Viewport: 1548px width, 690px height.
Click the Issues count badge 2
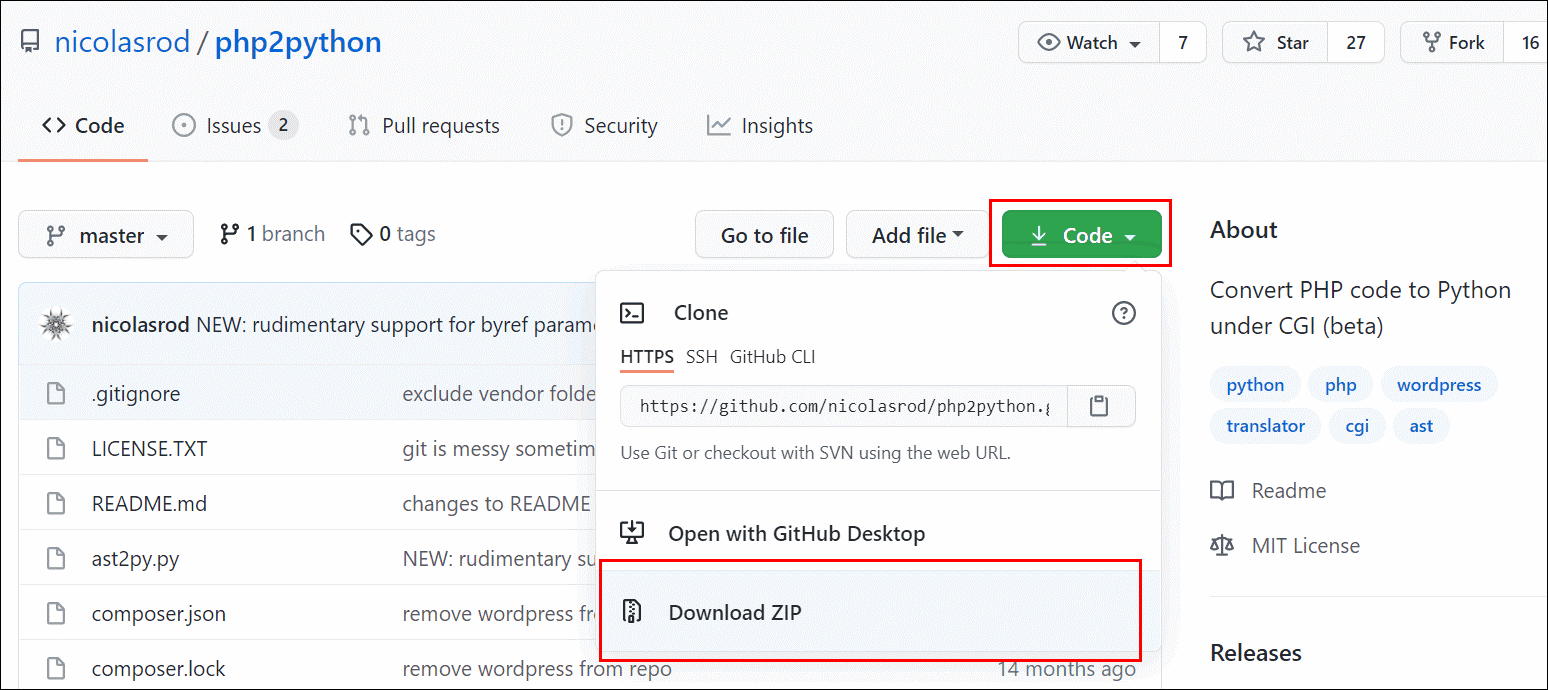click(x=283, y=126)
